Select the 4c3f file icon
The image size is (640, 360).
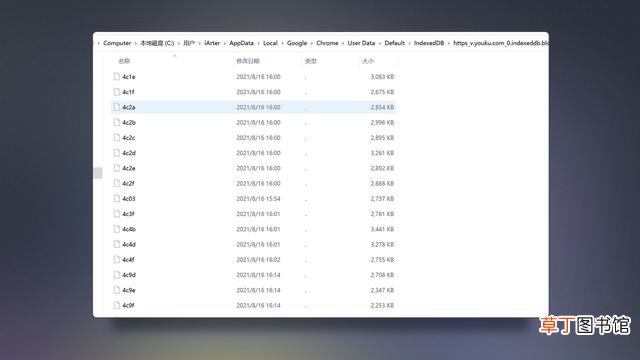pos(117,213)
